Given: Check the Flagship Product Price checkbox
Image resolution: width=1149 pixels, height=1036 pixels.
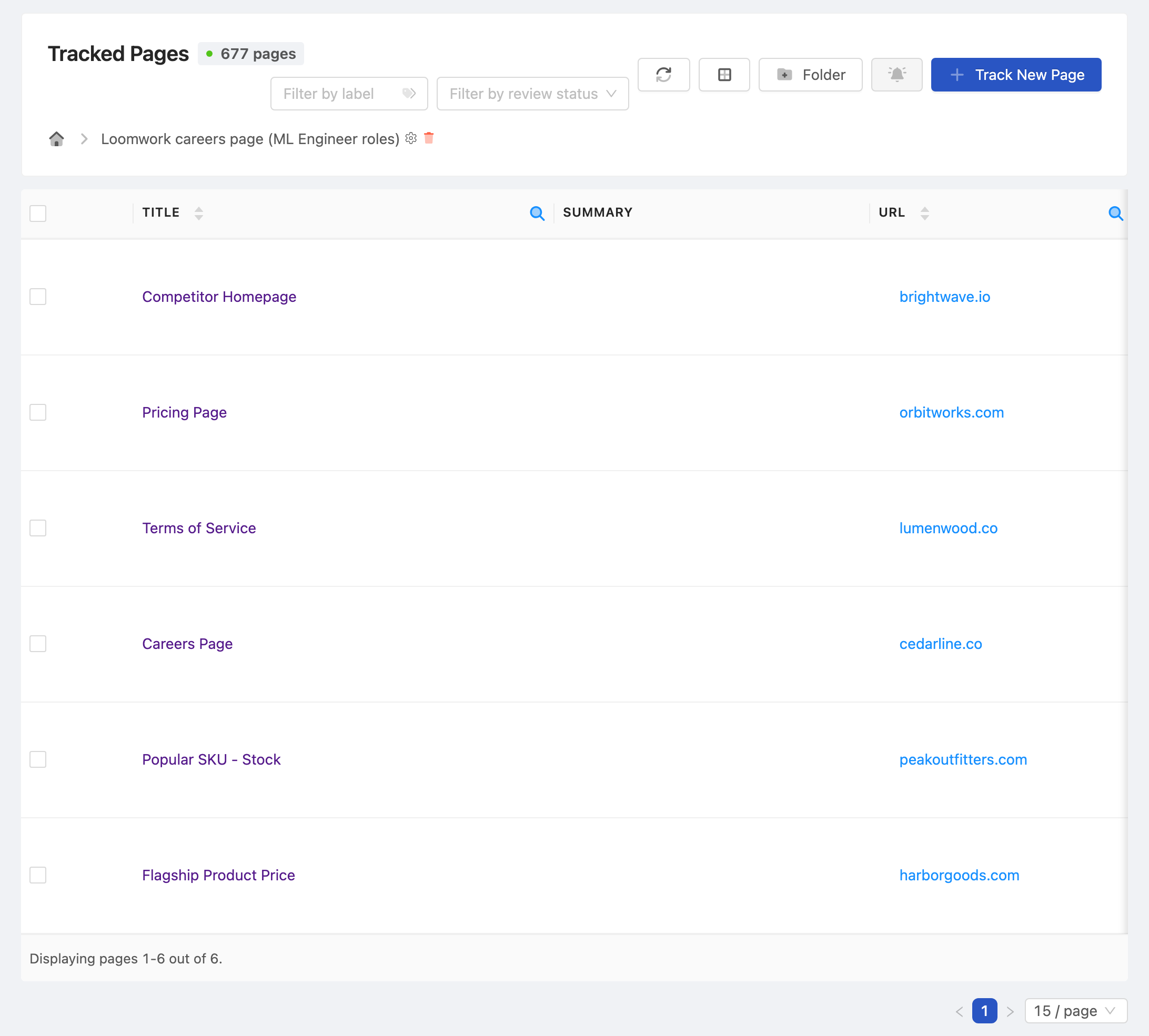Looking at the screenshot, I should pos(38,875).
